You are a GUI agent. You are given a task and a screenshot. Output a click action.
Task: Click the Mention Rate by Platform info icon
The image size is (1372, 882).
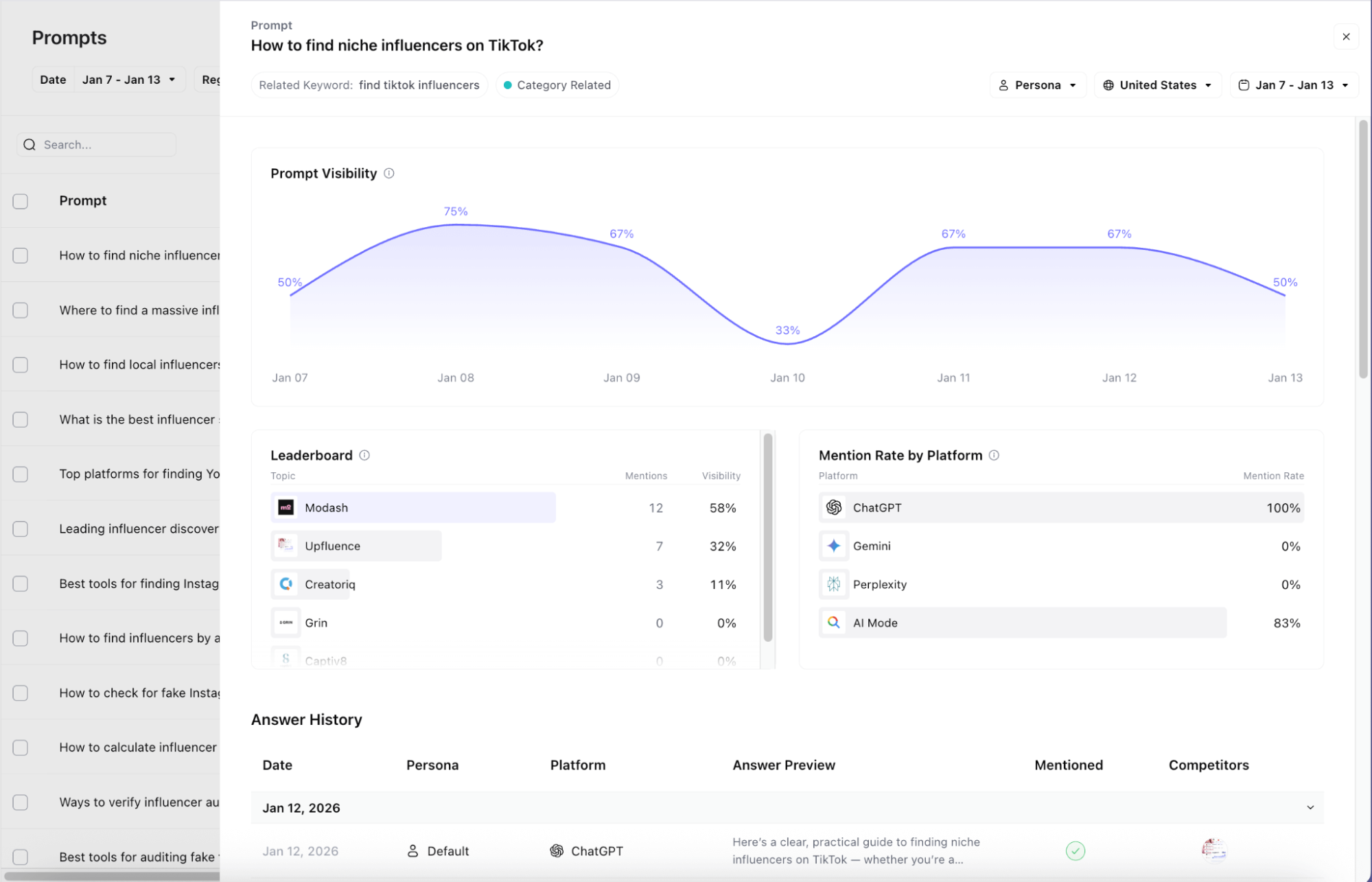point(994,455)
